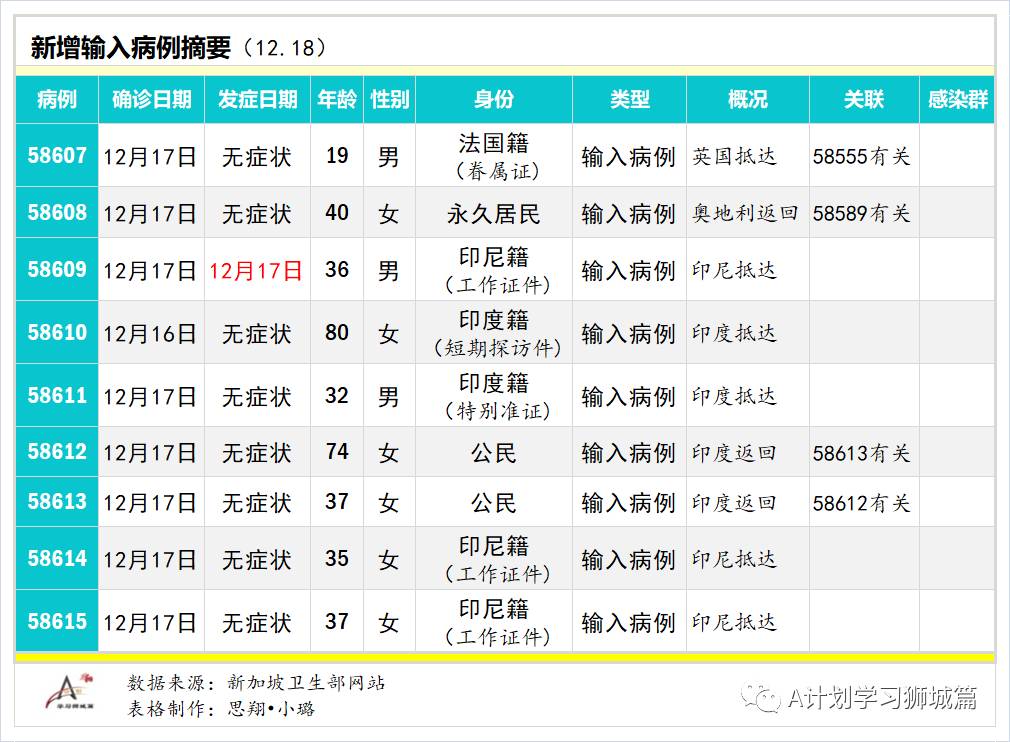Select case number 58609
Image resolution: width=1010 pixels, height=742 pixels.
pyautogui.click(x=56, y=269)
